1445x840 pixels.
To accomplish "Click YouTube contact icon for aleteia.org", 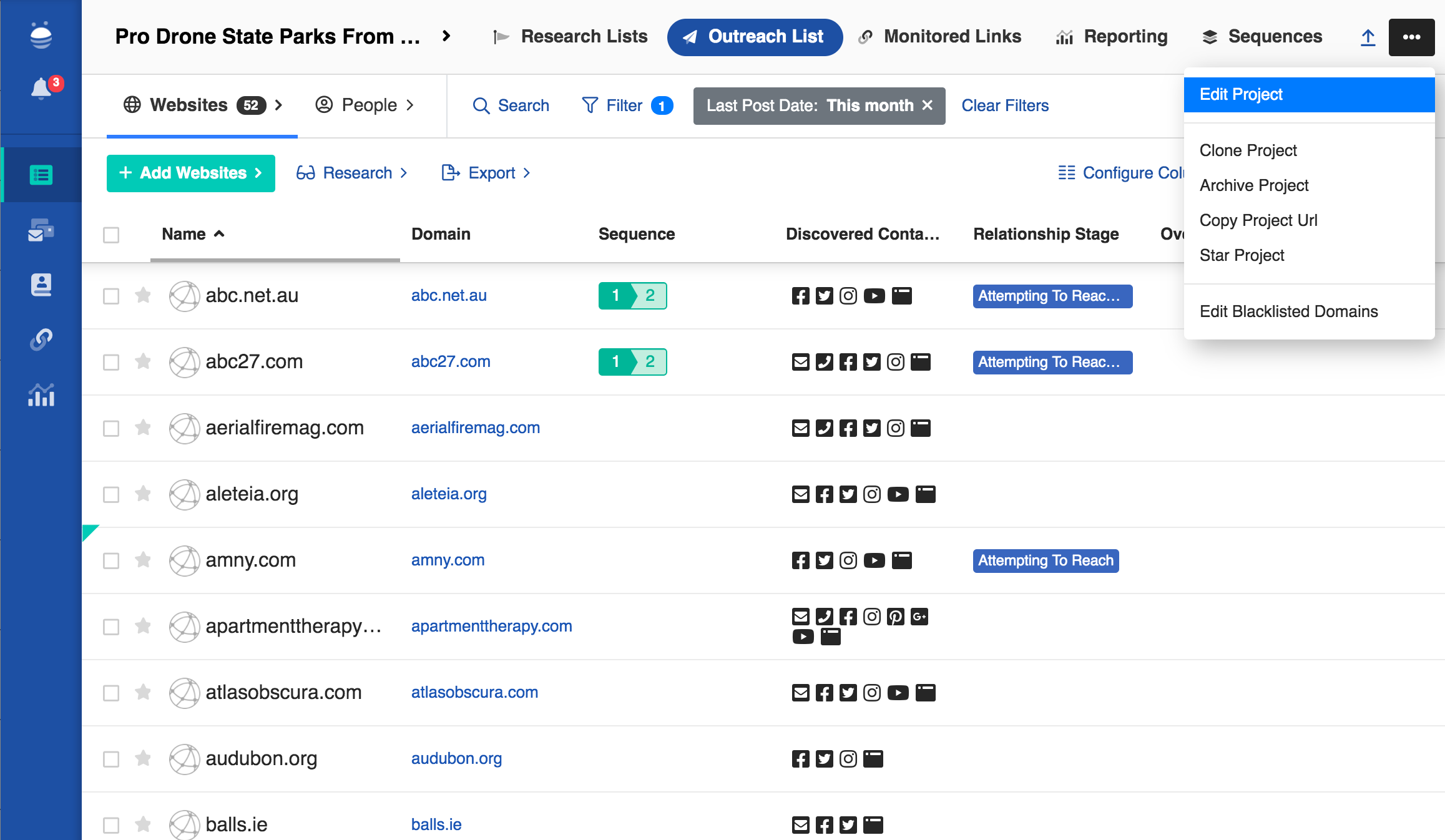I will [x=898, y=494].
